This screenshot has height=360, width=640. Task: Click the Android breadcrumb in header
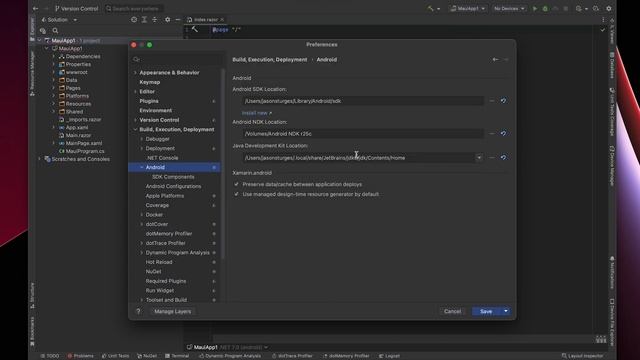click(x=327, y=60)
